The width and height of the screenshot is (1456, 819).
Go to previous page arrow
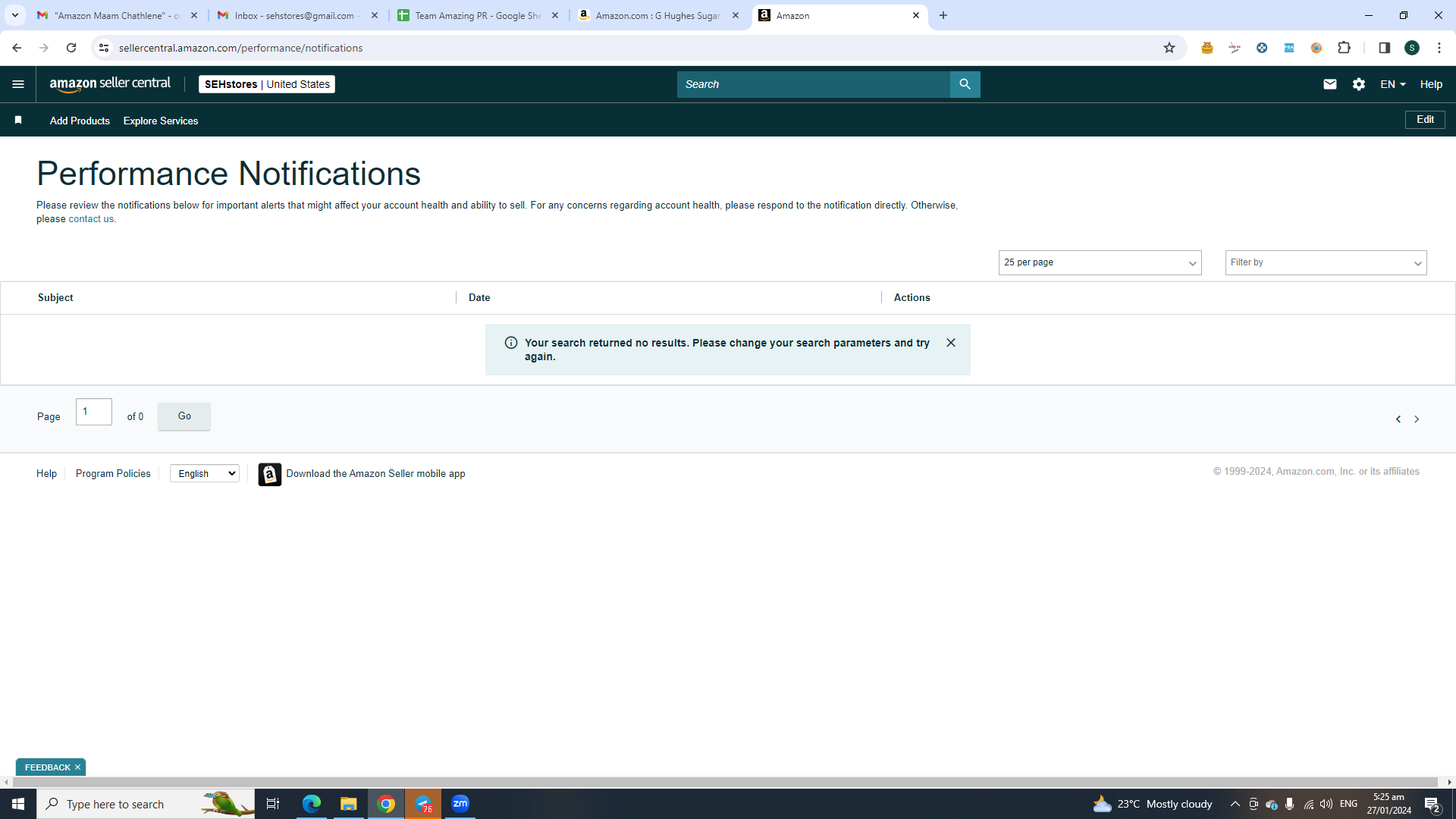(1398, 419)
